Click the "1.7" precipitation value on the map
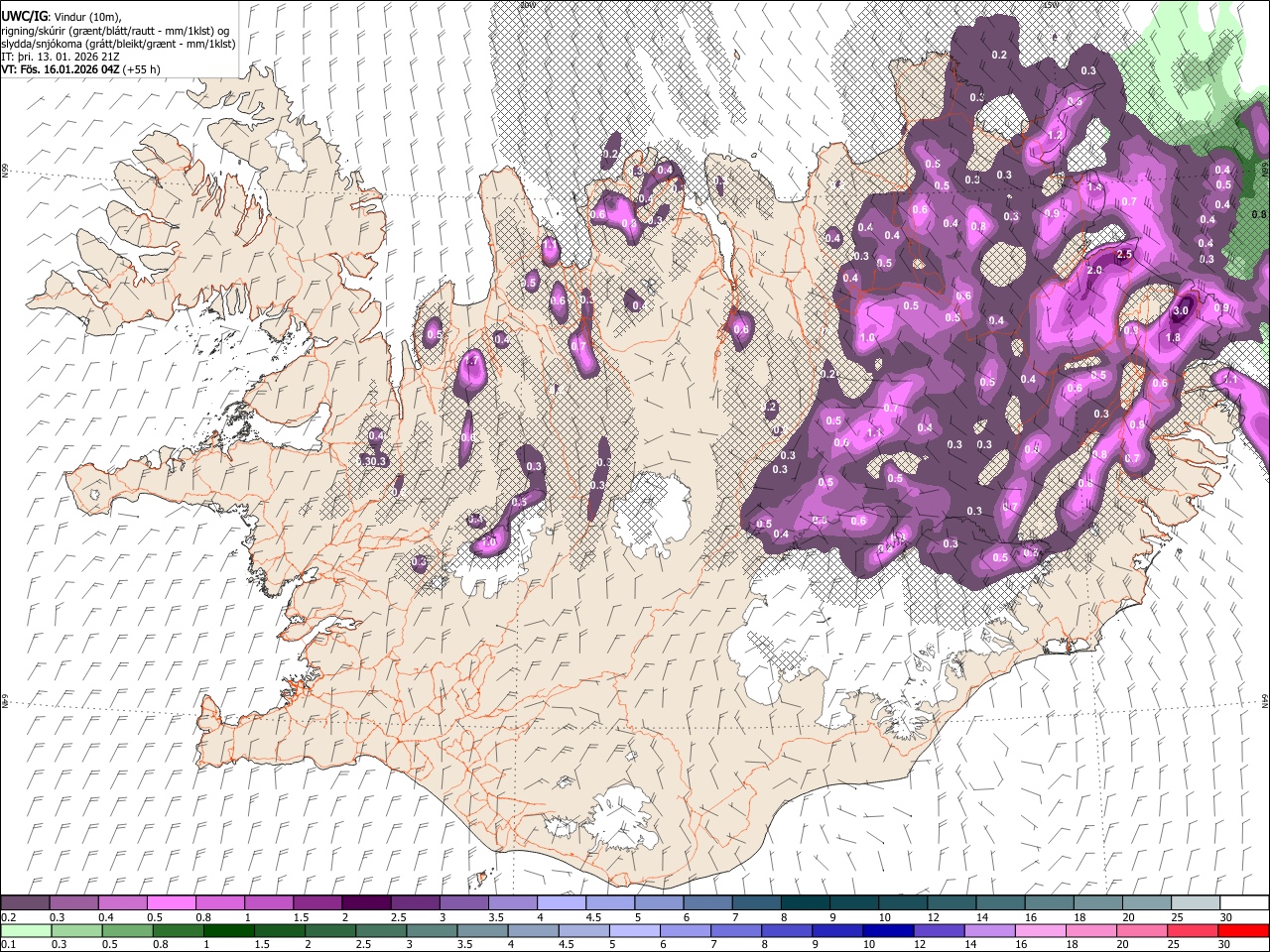1270x952 pixels. [x=472, y=363]
